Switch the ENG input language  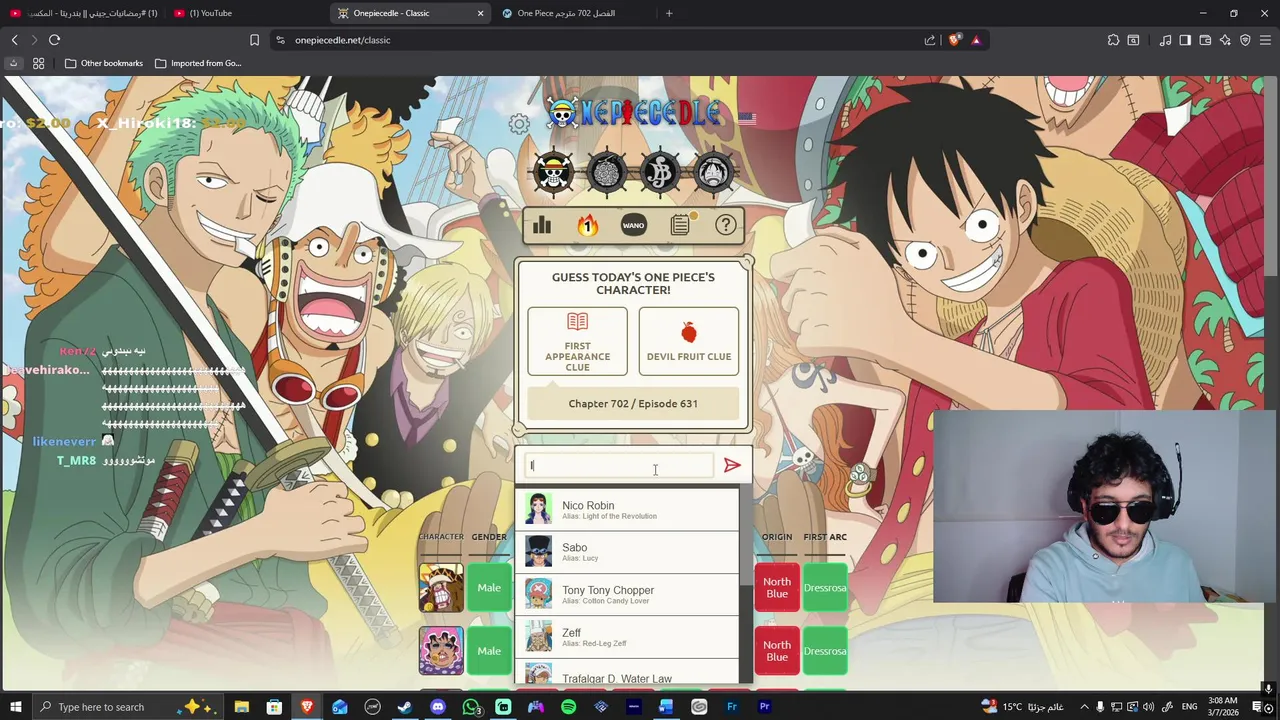1189,707
